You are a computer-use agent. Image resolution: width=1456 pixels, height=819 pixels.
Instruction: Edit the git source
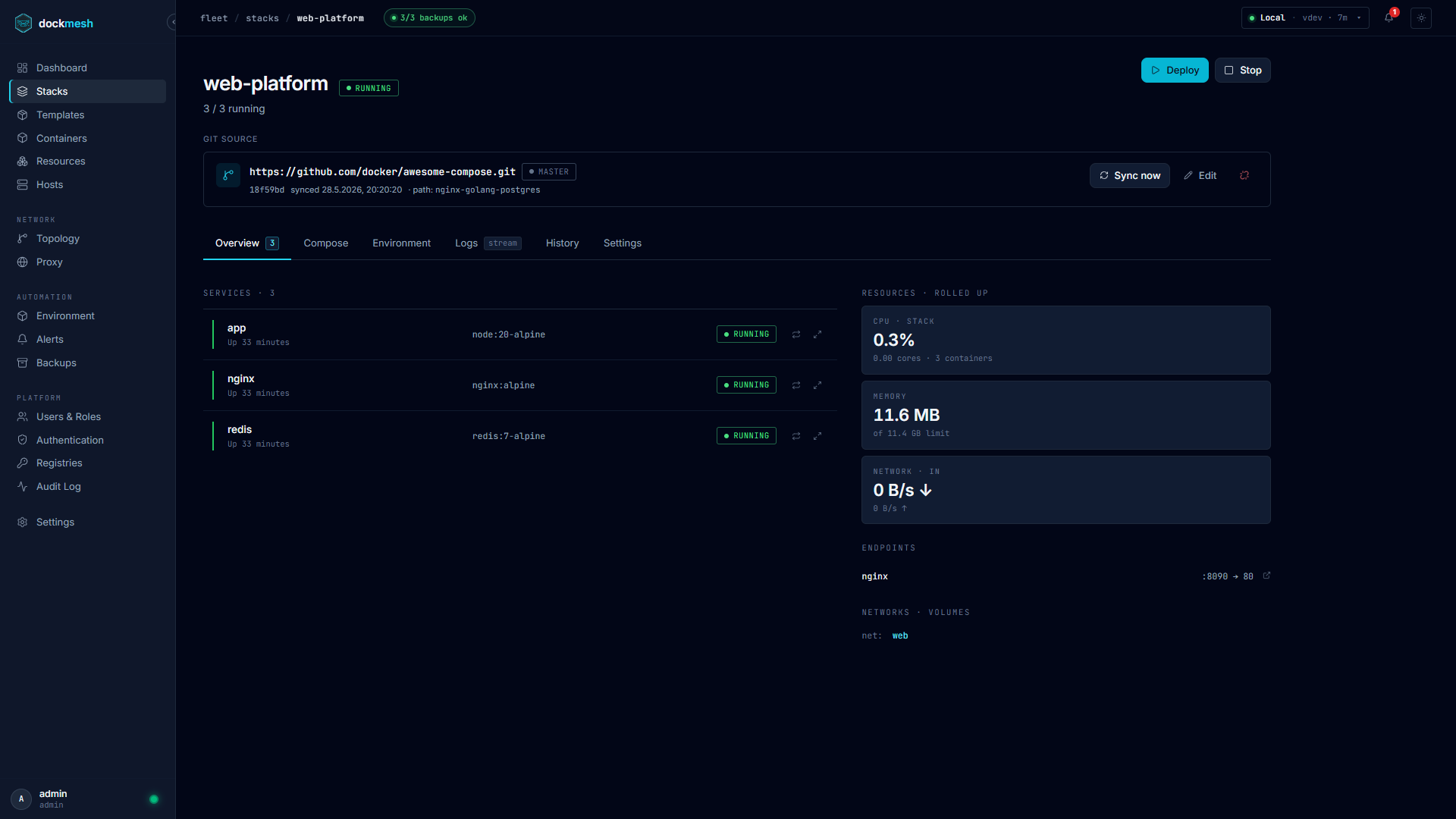(1200, 175)
